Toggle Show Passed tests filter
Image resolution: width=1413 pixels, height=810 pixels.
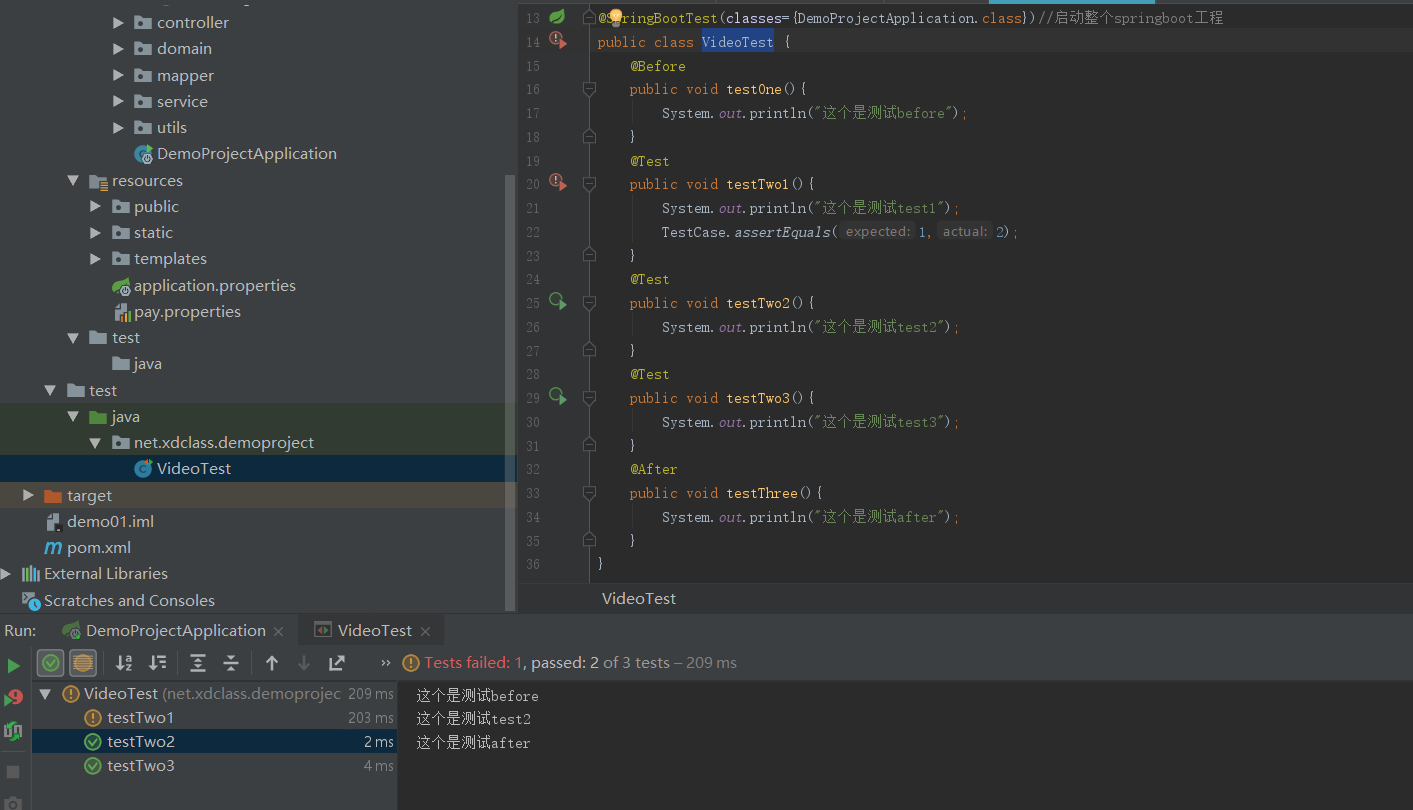(51, 663)
